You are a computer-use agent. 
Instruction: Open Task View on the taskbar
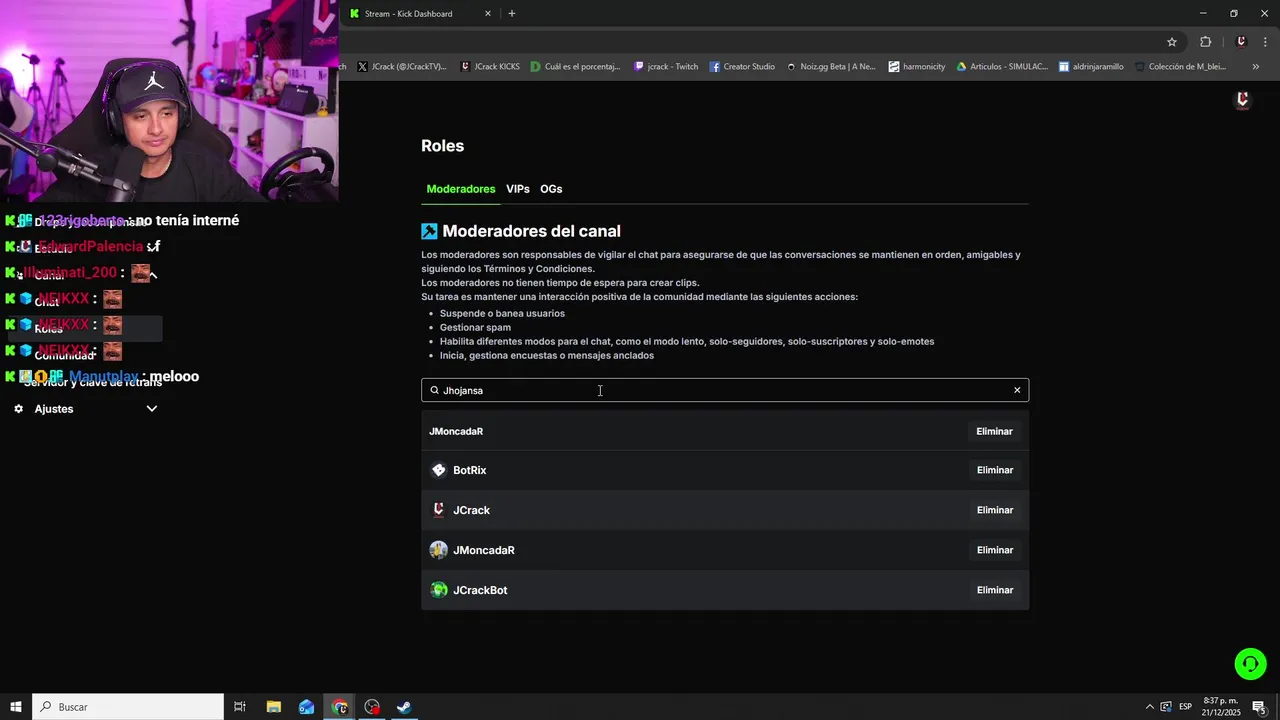(240, 707)
